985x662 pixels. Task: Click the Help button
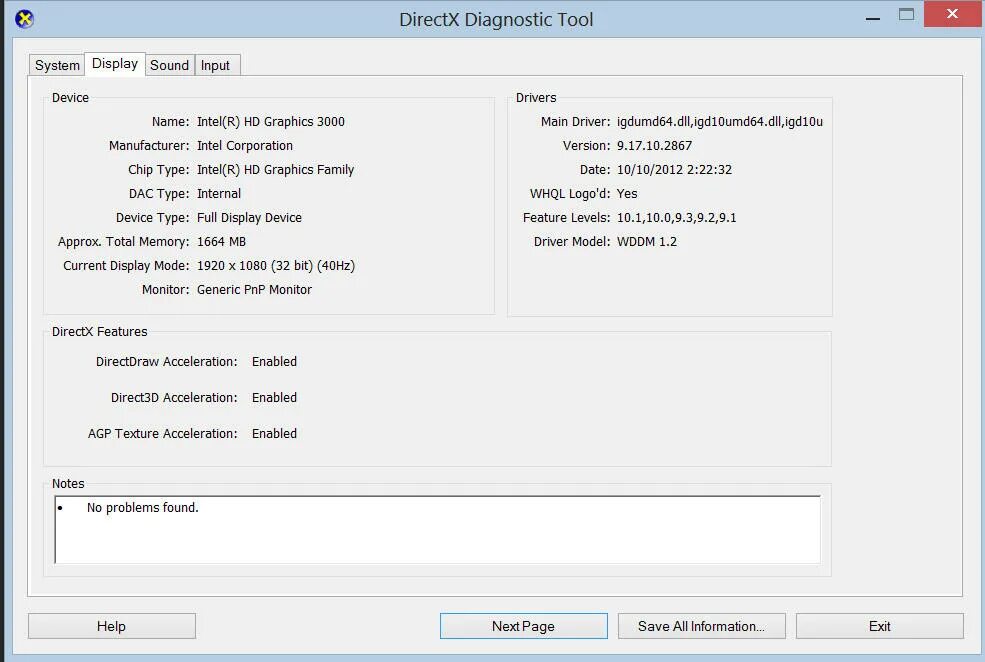111,626
